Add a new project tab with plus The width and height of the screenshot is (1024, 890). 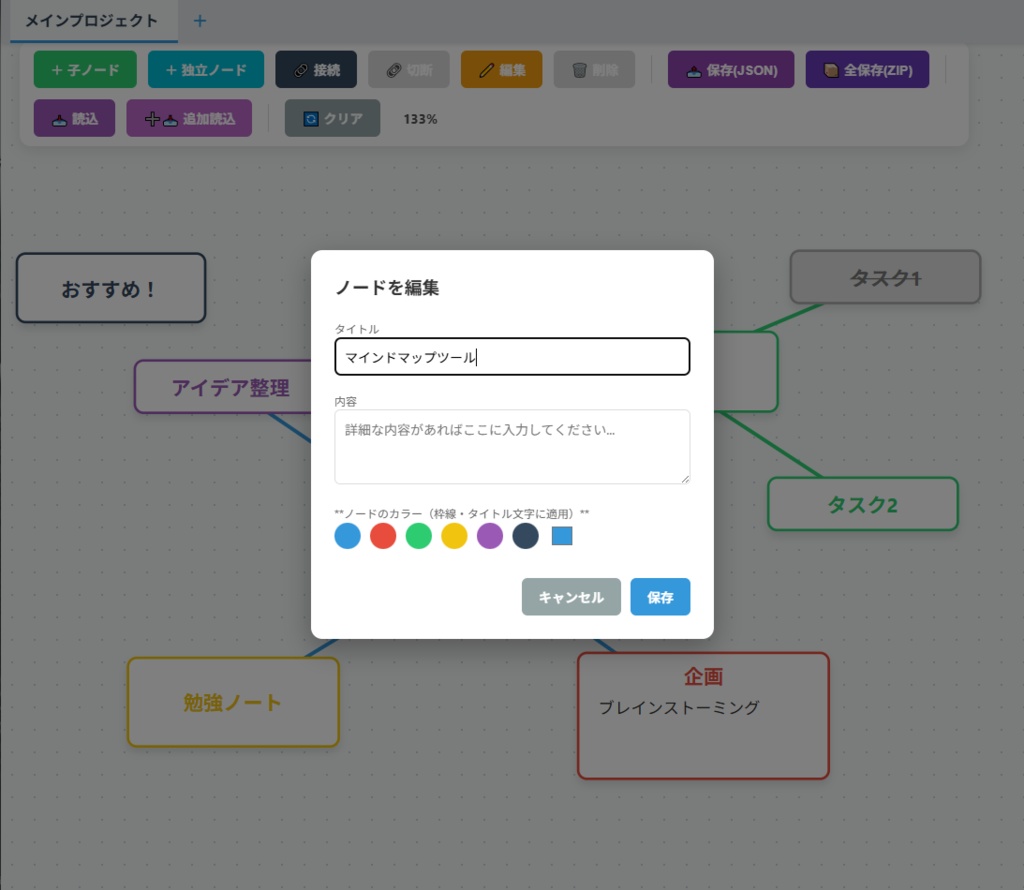click(x=200, y=21)
